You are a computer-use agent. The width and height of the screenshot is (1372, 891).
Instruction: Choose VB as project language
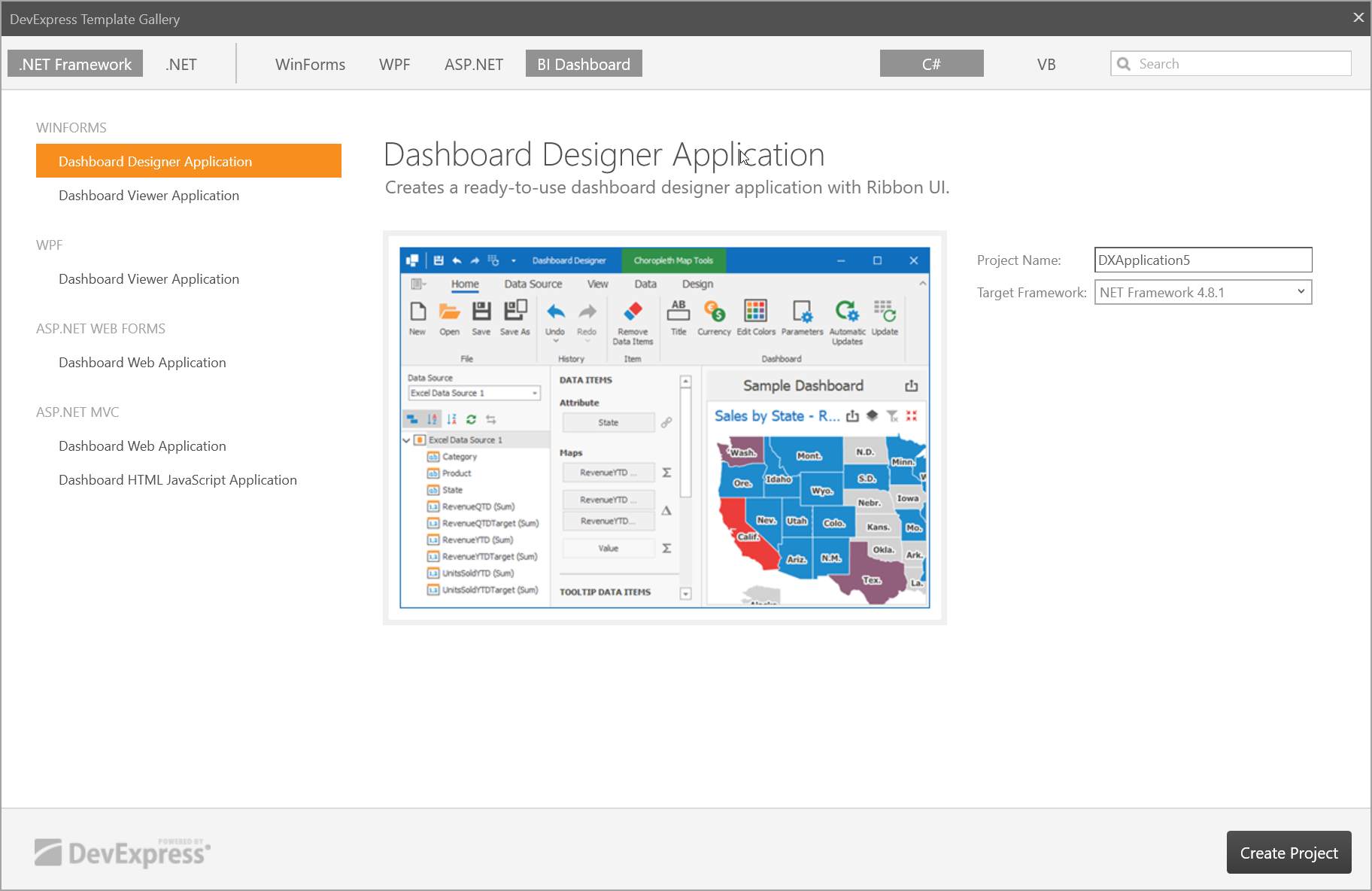pyautogui.click(x=1046, y=64)
